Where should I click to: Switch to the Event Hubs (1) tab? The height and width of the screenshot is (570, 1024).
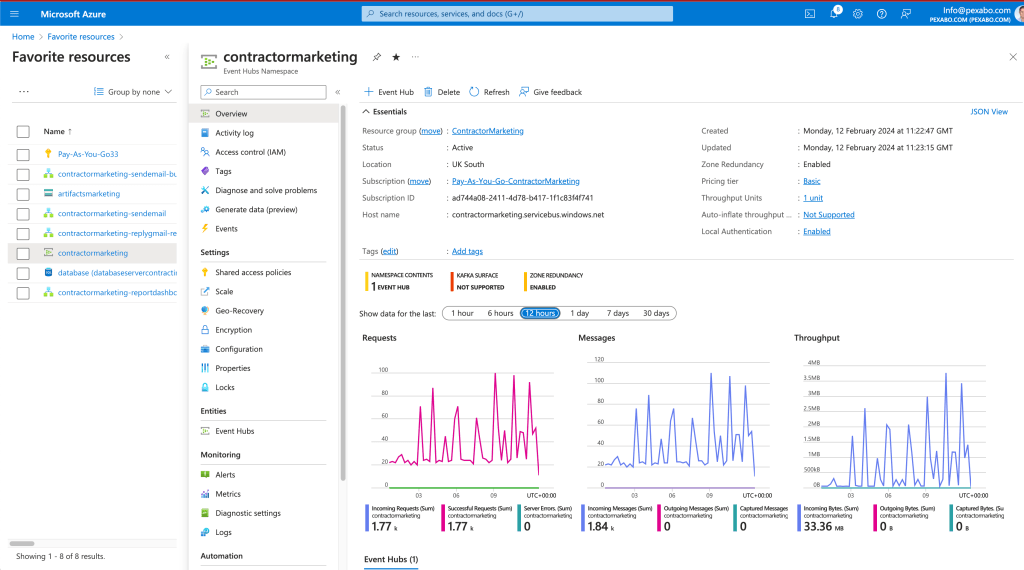[391, 560]
